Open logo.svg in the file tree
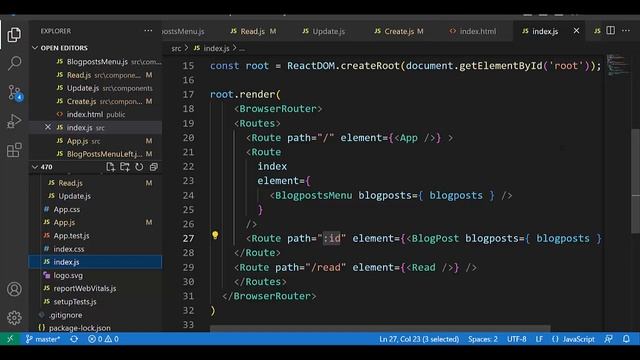The width and height of the screenshot is (640, 360). click(x=96, y=275)
